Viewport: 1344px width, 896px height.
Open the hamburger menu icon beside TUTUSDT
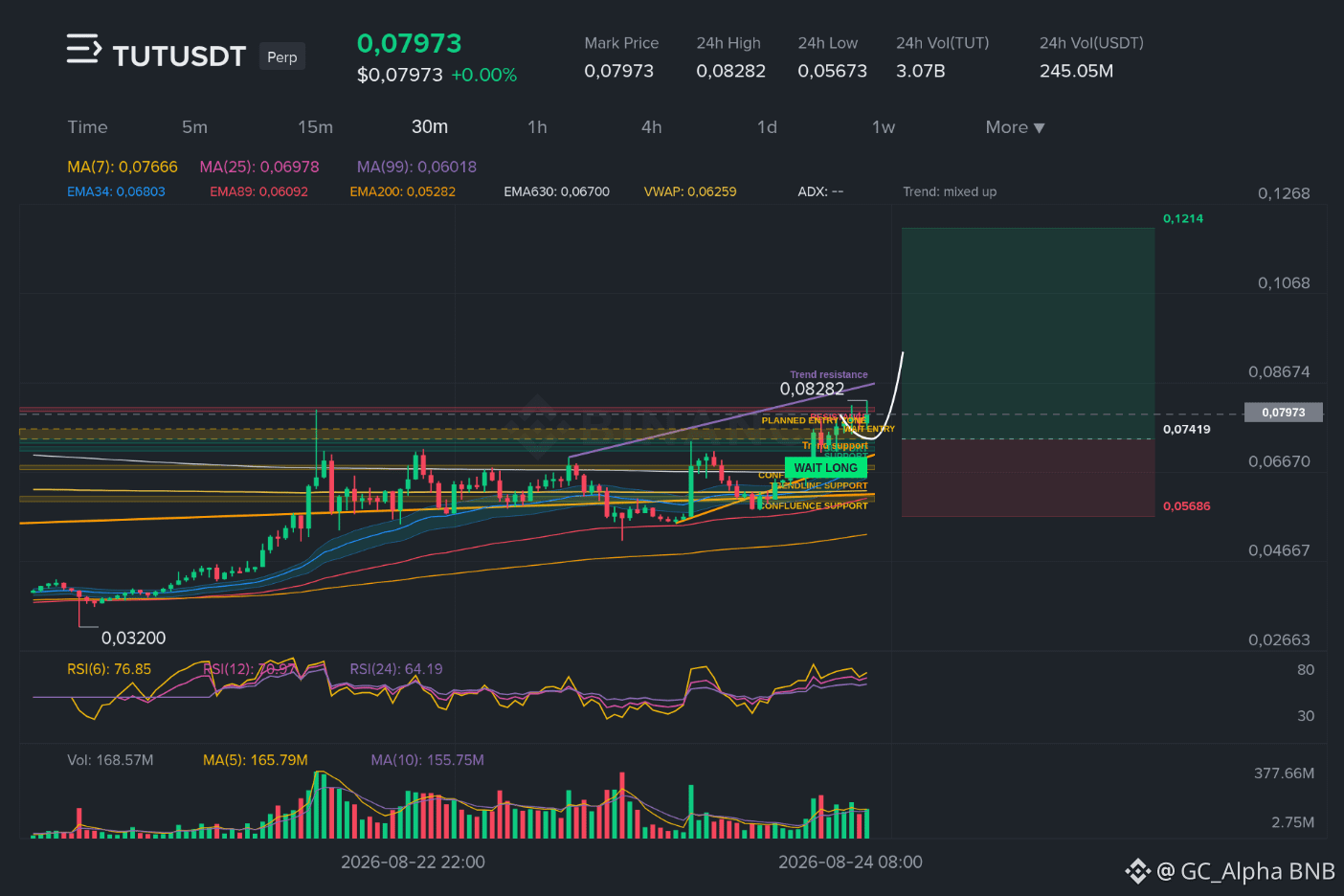(83, 49)
